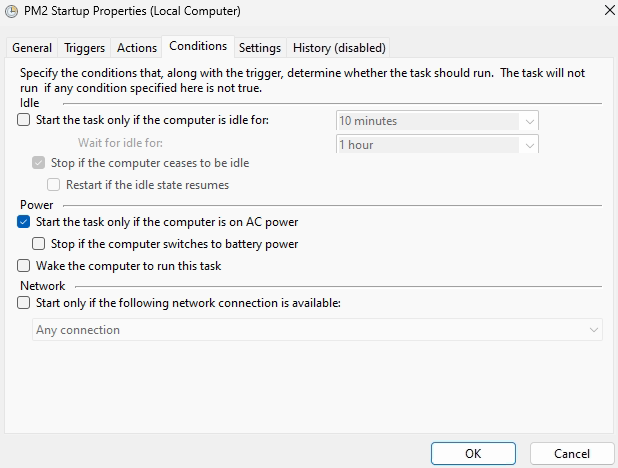
Task: Click the Cancel button
Action: click(572, 453)
